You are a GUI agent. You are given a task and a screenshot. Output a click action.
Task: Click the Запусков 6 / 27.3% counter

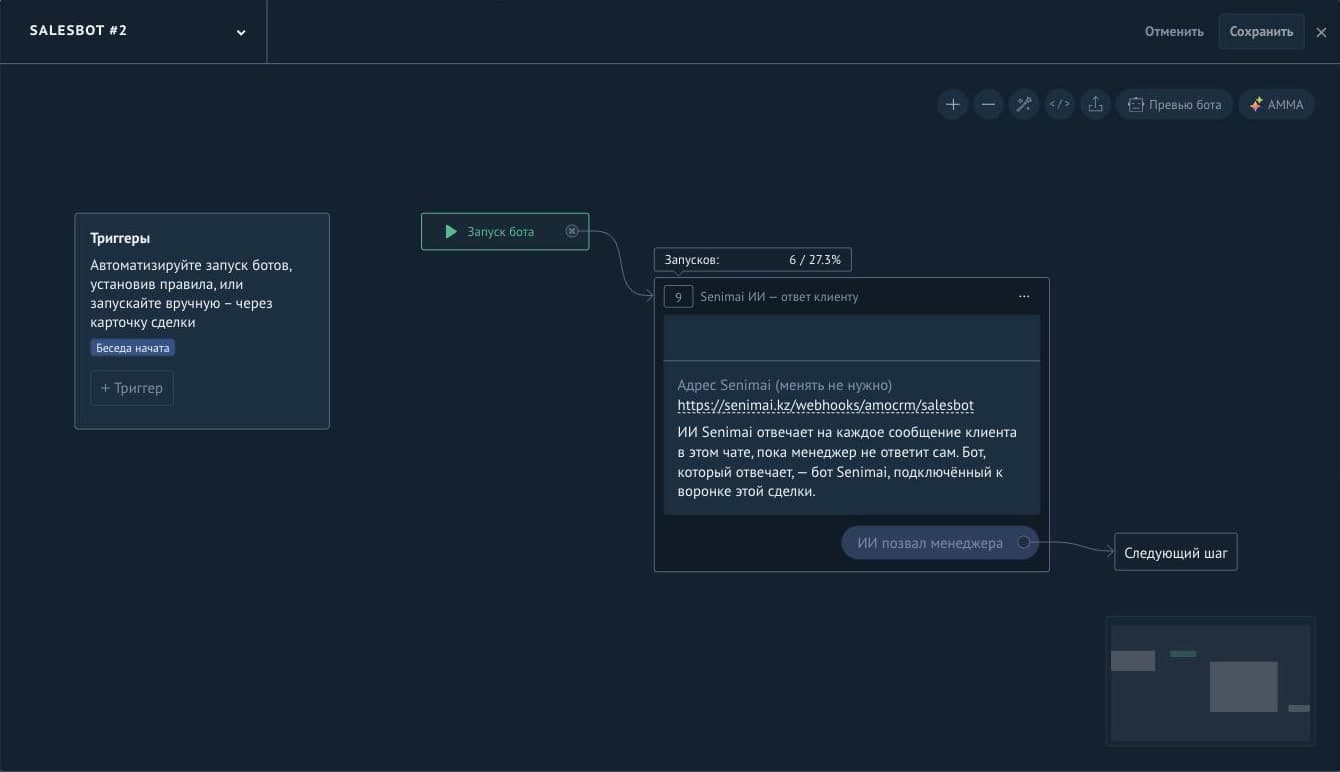753,260
